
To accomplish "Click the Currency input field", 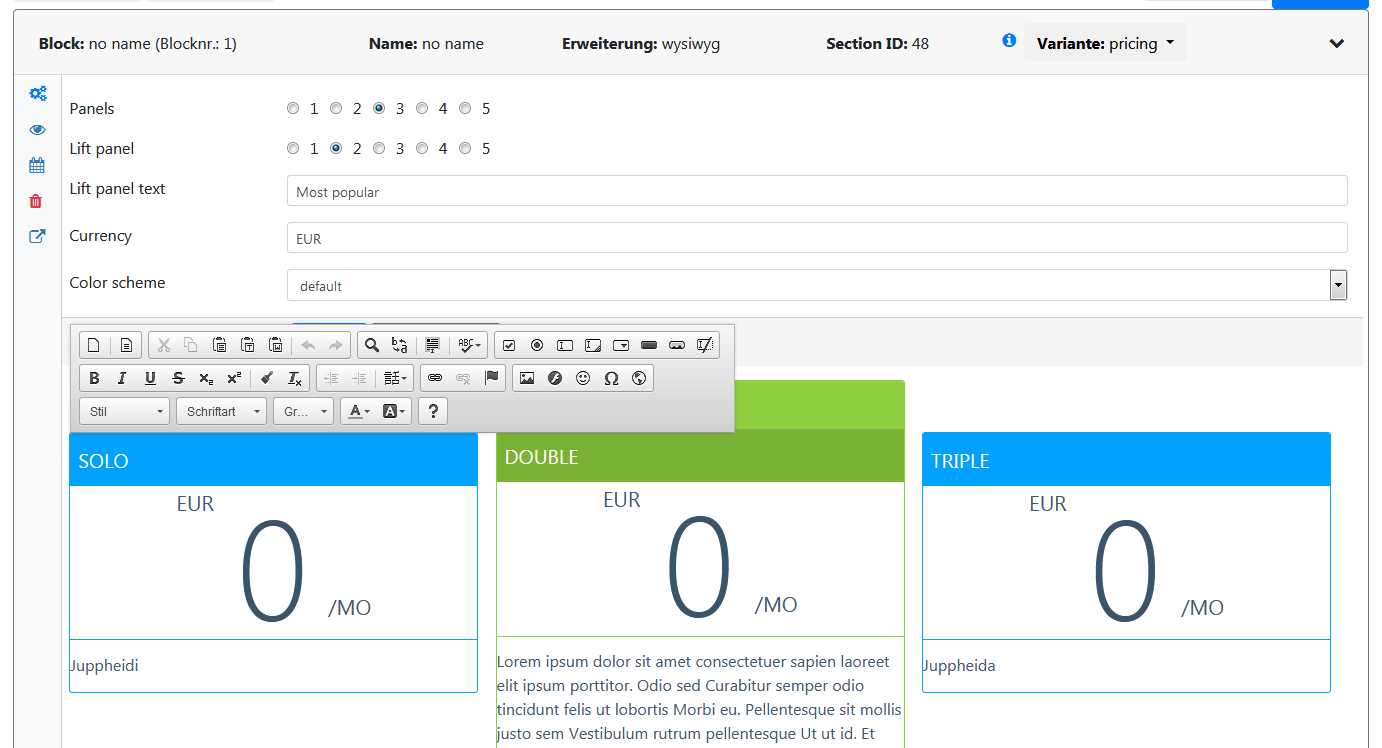I will [x=817, y=238].
